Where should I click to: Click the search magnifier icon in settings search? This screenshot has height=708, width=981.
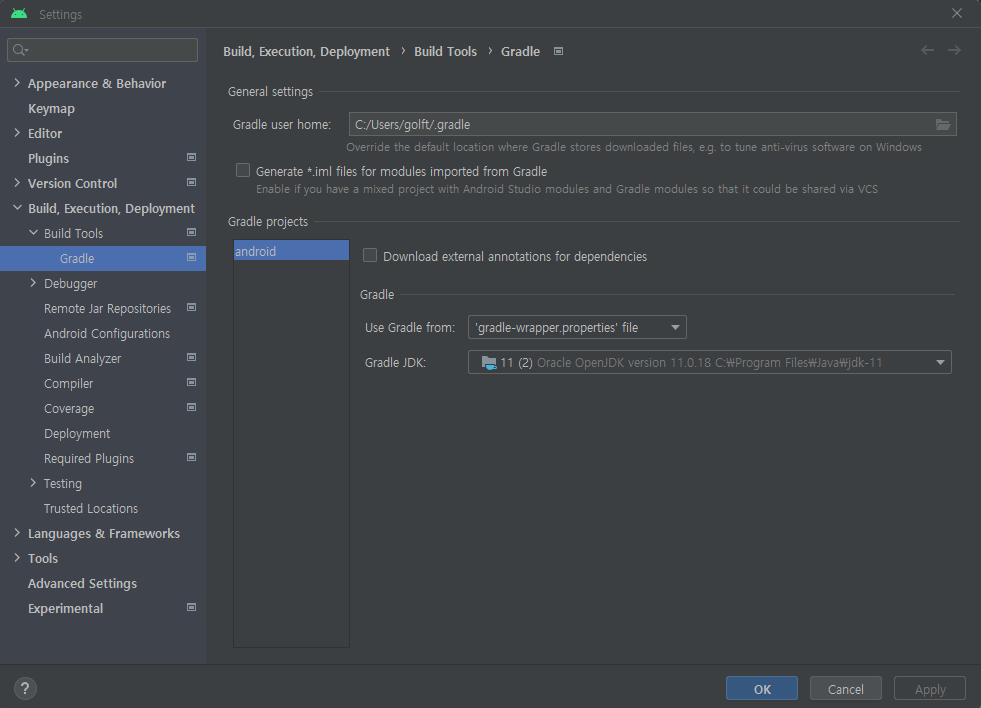[19, 50]
